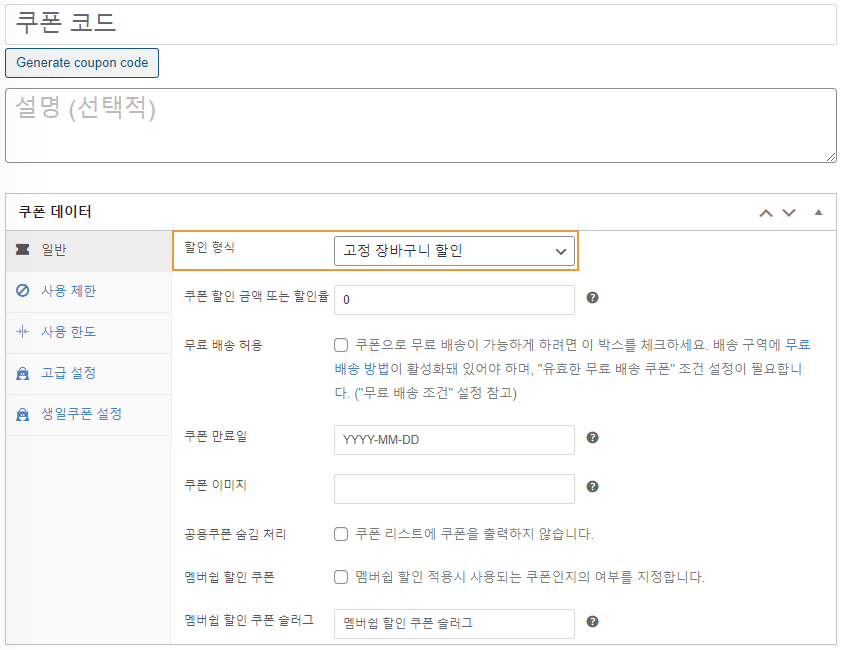Check the 공용쿠폰 숨김 처리 box
The width and height of the screenshot is (842, 650).
[x=341, y=534]
